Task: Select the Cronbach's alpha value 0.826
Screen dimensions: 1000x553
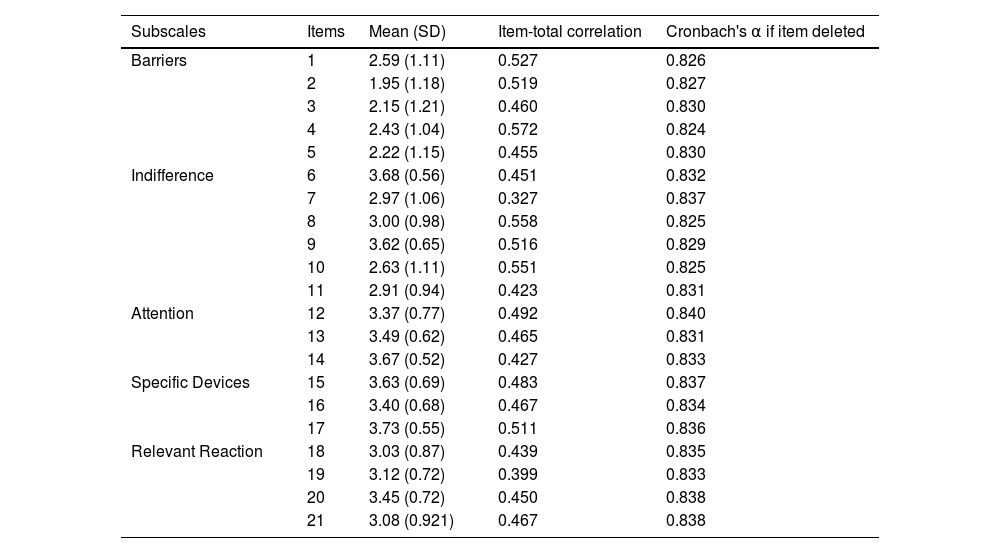Action: (686, 61)
